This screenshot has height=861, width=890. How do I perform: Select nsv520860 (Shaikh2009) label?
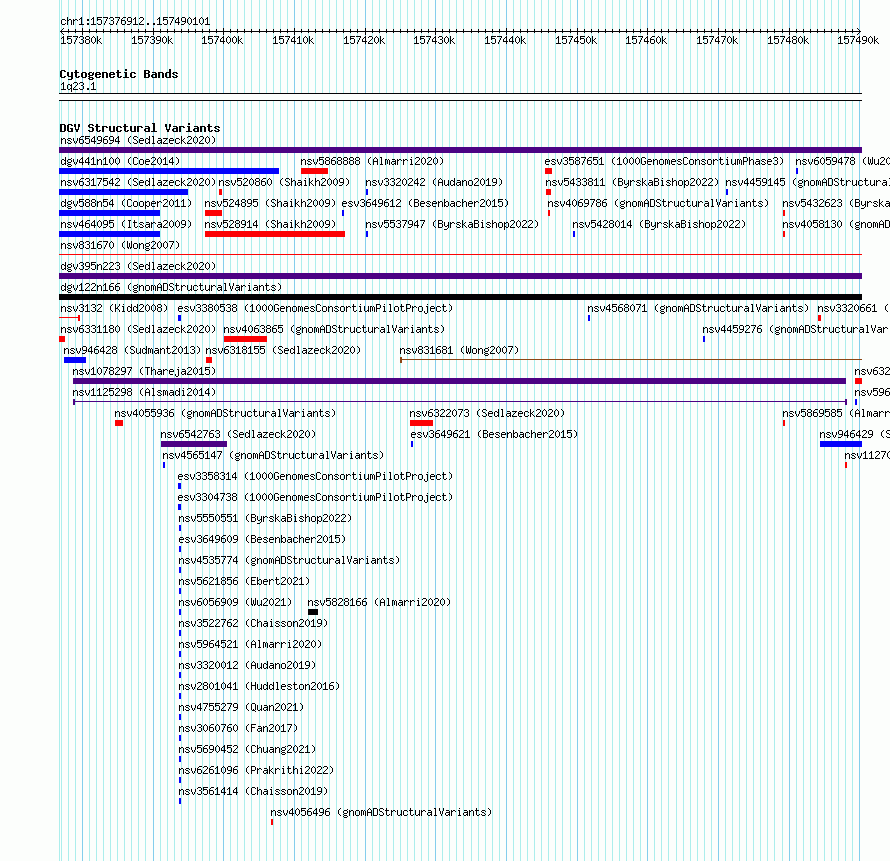[x=284, y=182]
